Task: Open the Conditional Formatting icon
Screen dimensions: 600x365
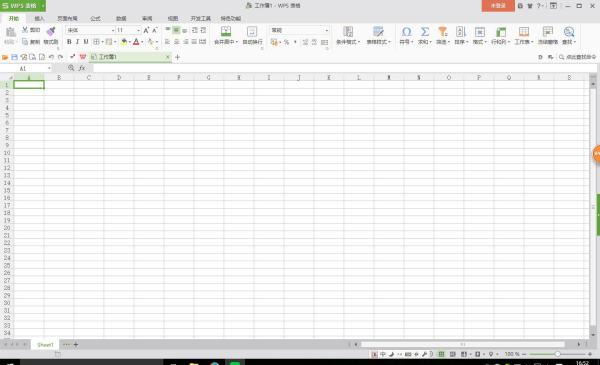Action: coord(348,31)
